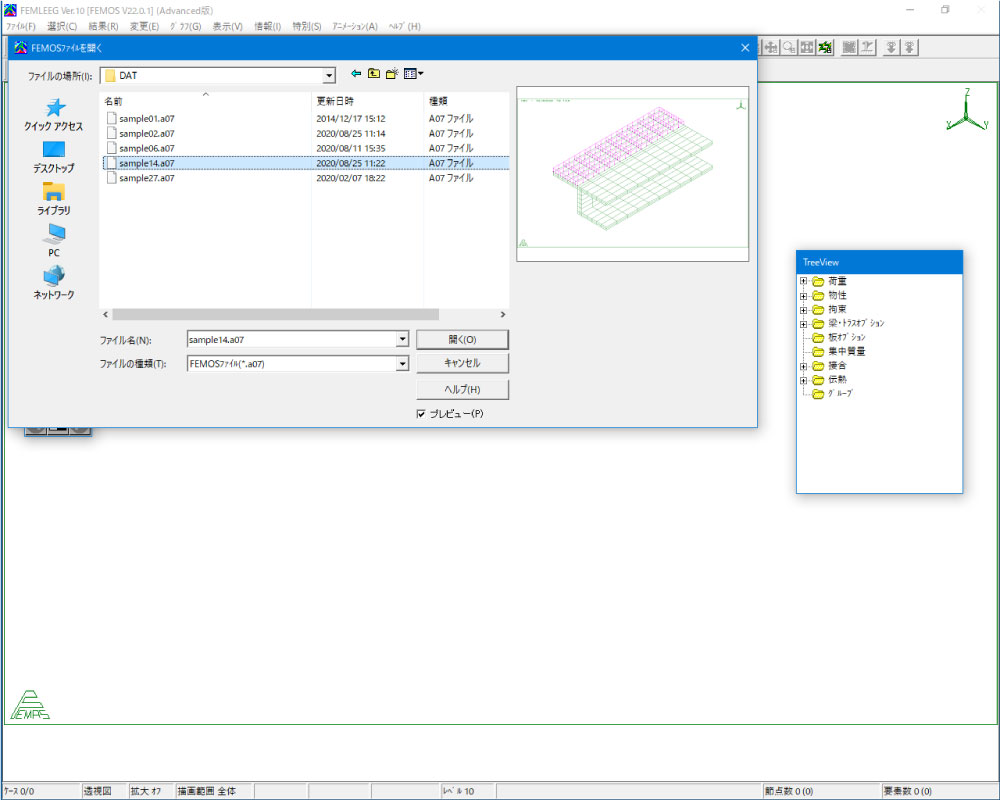Click the last grey down-arrow toolbar icon

(909, 47)
